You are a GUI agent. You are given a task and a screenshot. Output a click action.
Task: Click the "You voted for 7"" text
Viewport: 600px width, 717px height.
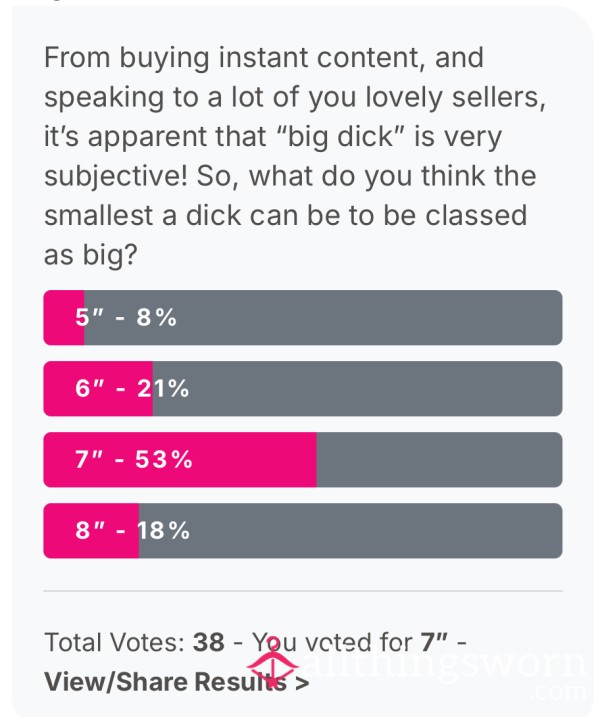350,643
